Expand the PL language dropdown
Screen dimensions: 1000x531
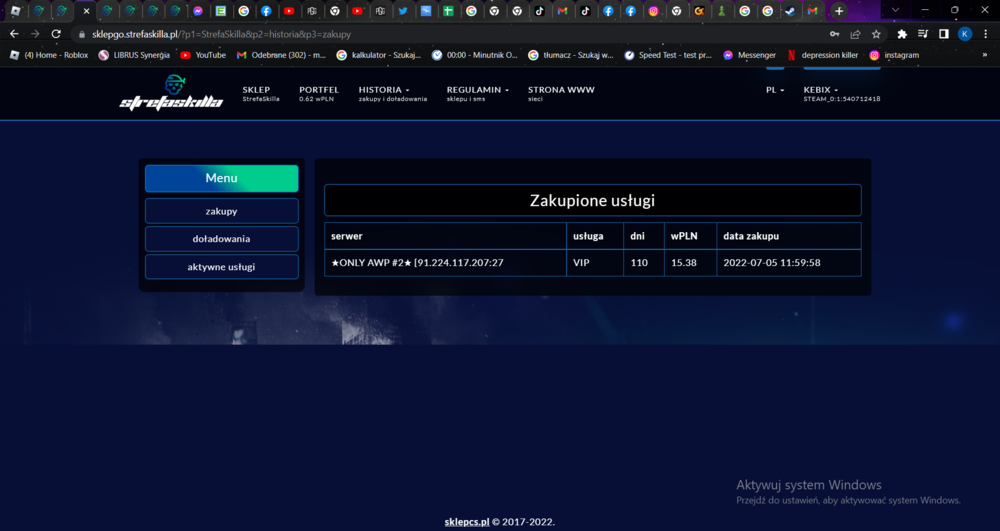coord(775,90)
